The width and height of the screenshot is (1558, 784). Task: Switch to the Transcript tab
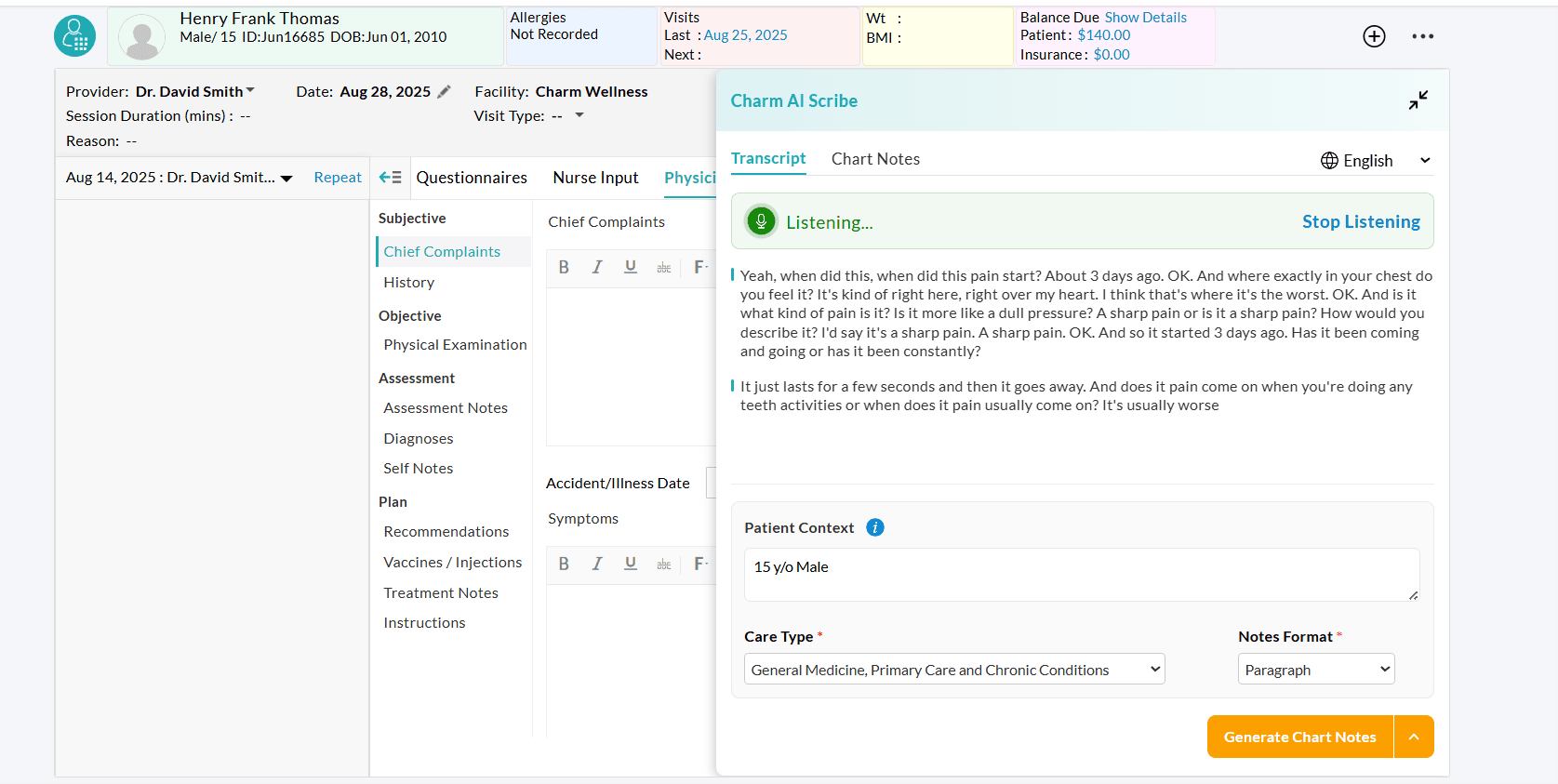tap(768, 158)
